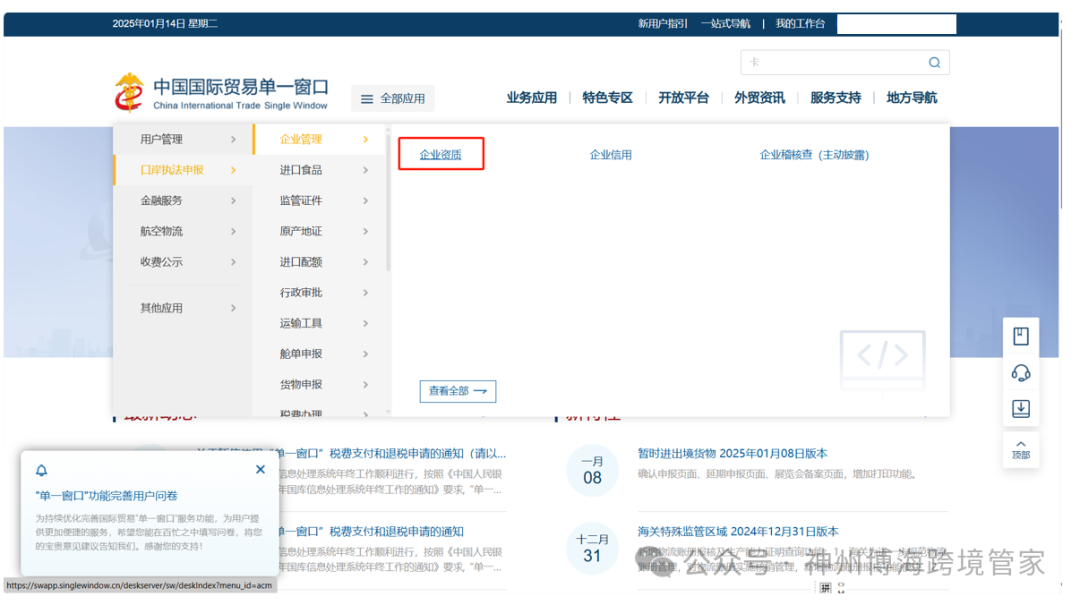
Task: Open 服务支持 in top navigation
Action: coord(835,98)
